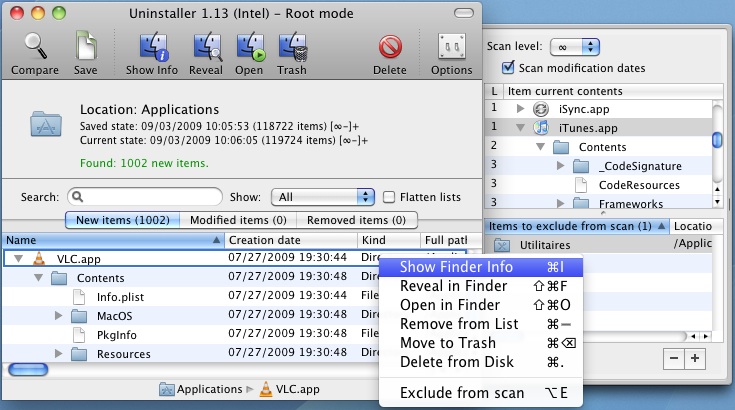Choose Show Finder Info from the context menu
The width and height of the screenshot is (735, 410).
click(481, 267)
